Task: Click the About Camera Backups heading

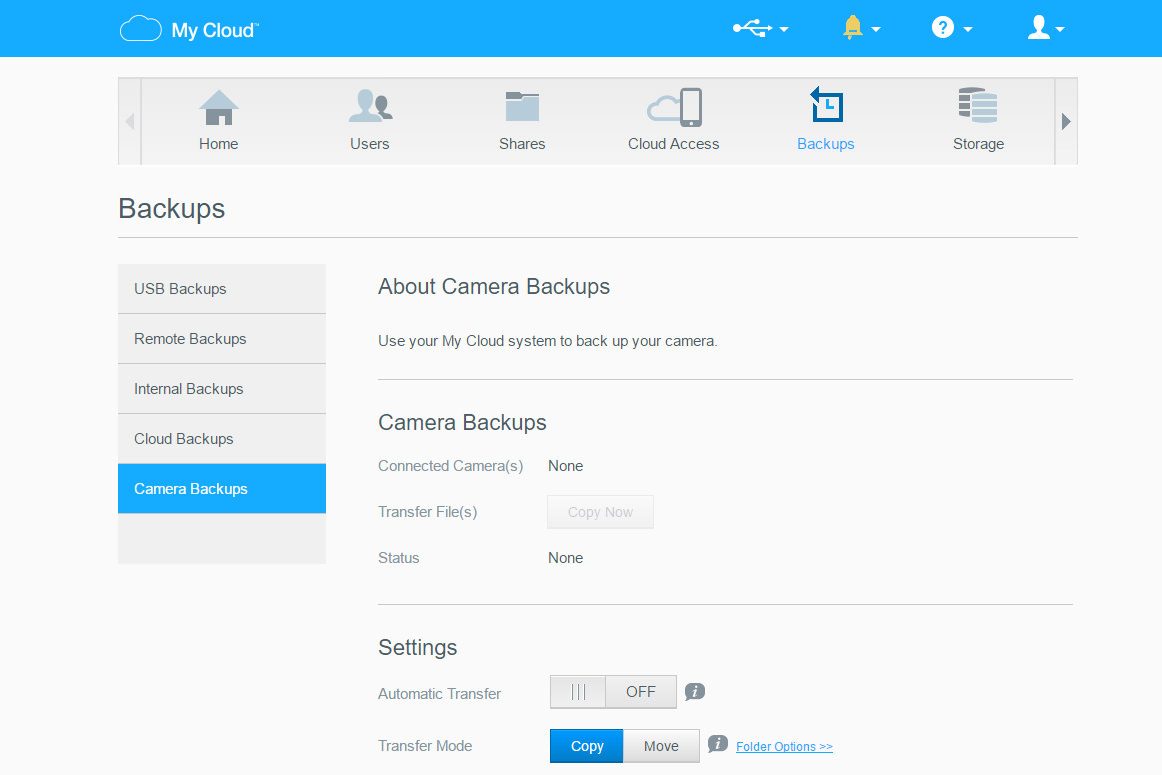Action: [494, 287]
